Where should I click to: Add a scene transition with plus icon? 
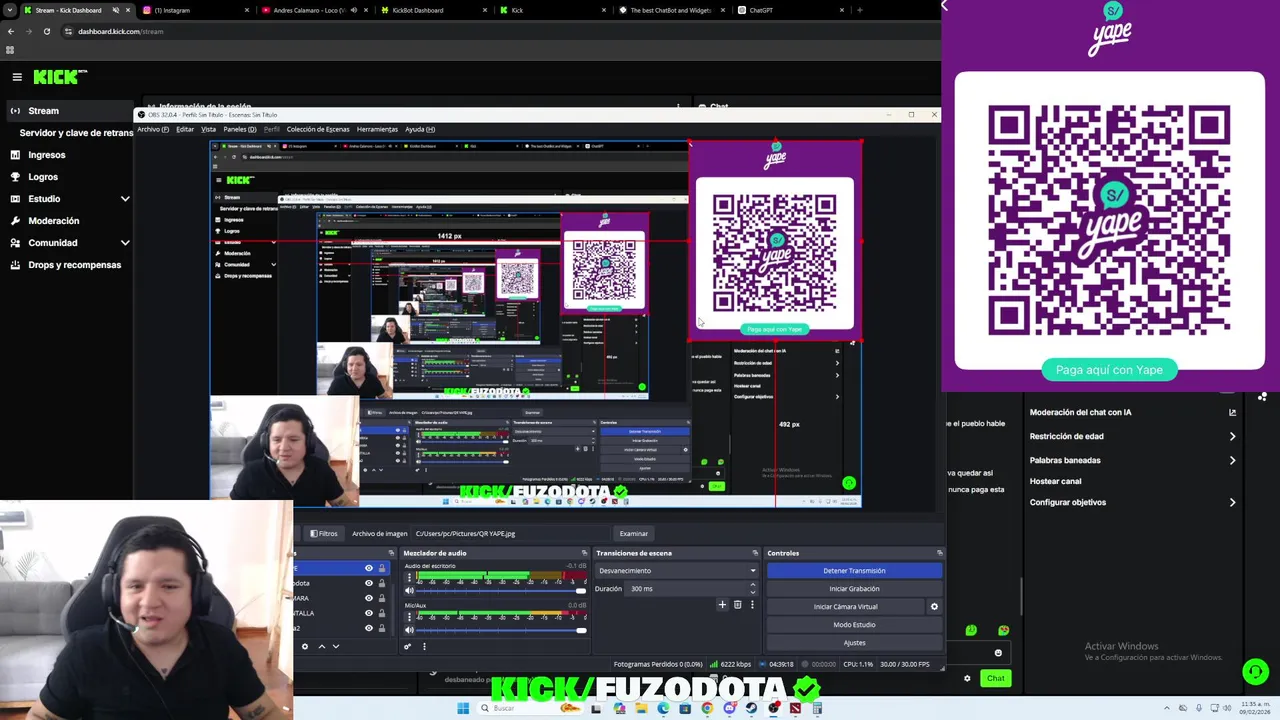click(x=722, y=604)
